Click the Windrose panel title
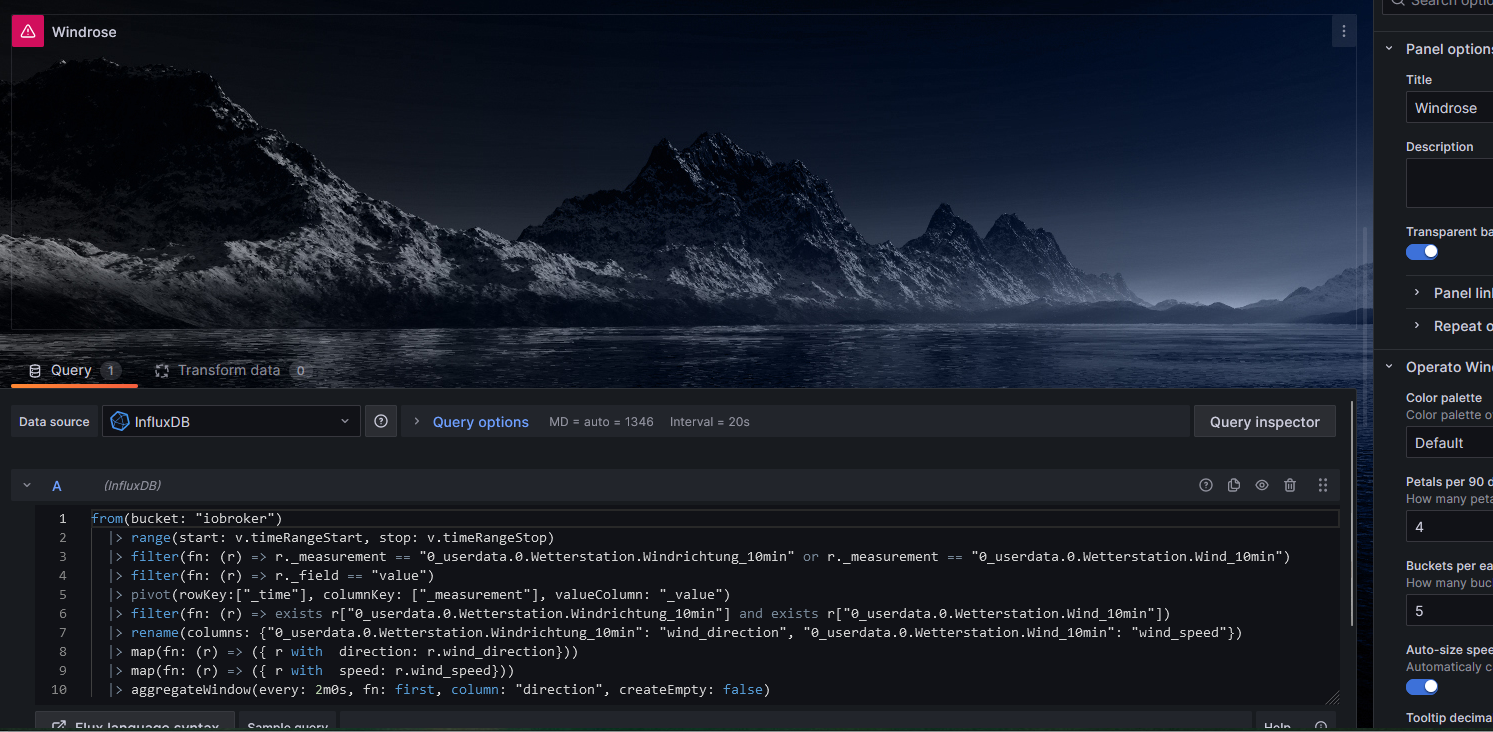The height and width of the screenshot is (732, 1493). (x=84, y=32)
